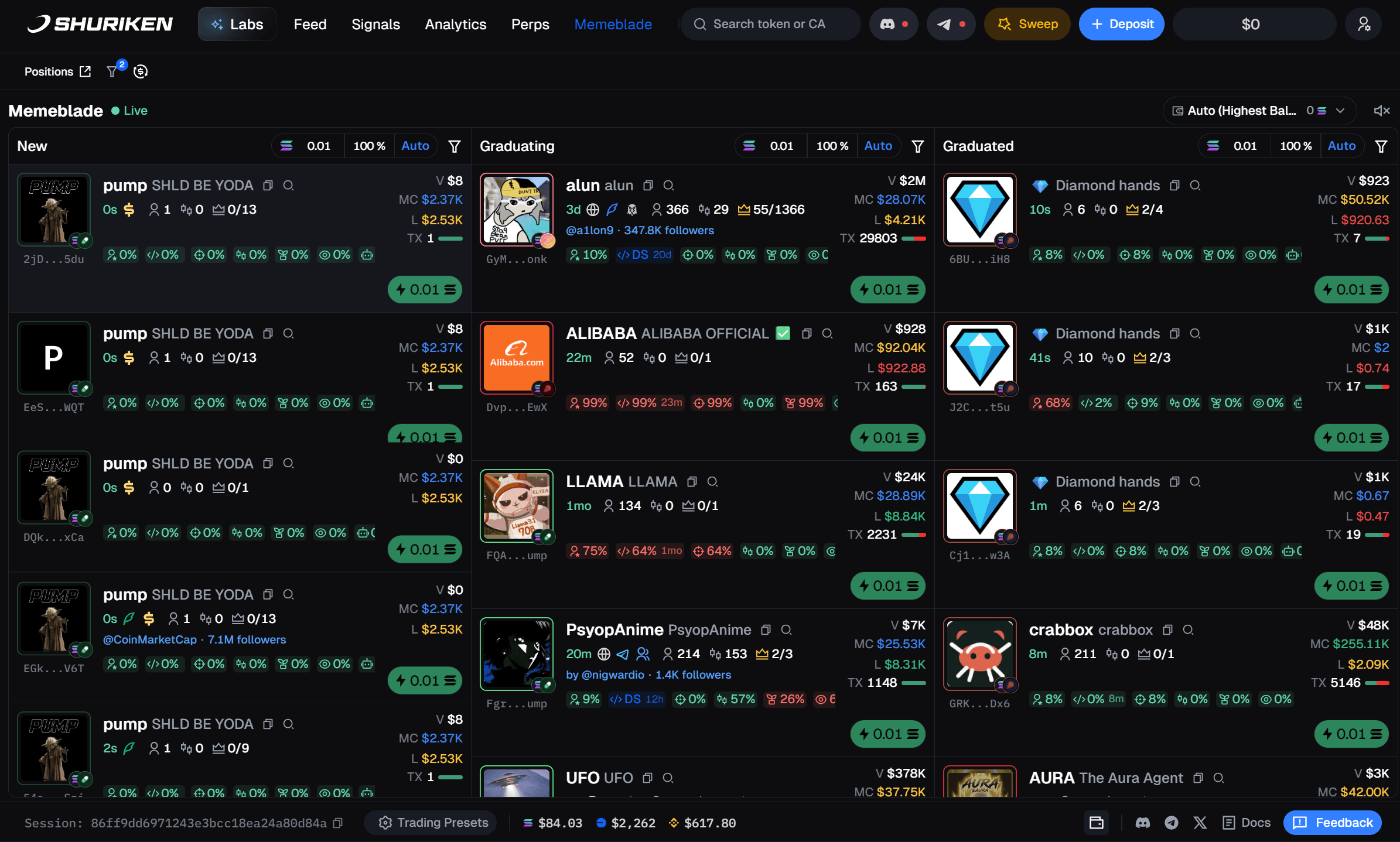This screenshot has height=842, width=1400.
Task: Copy the ALIBABA OFFICIAL token address
Action: [x=807, y=334]
